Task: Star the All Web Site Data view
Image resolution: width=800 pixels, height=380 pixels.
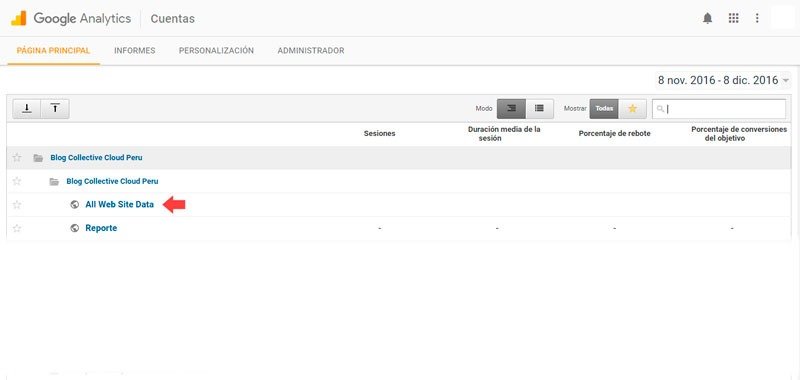Action: coord(17,205)
